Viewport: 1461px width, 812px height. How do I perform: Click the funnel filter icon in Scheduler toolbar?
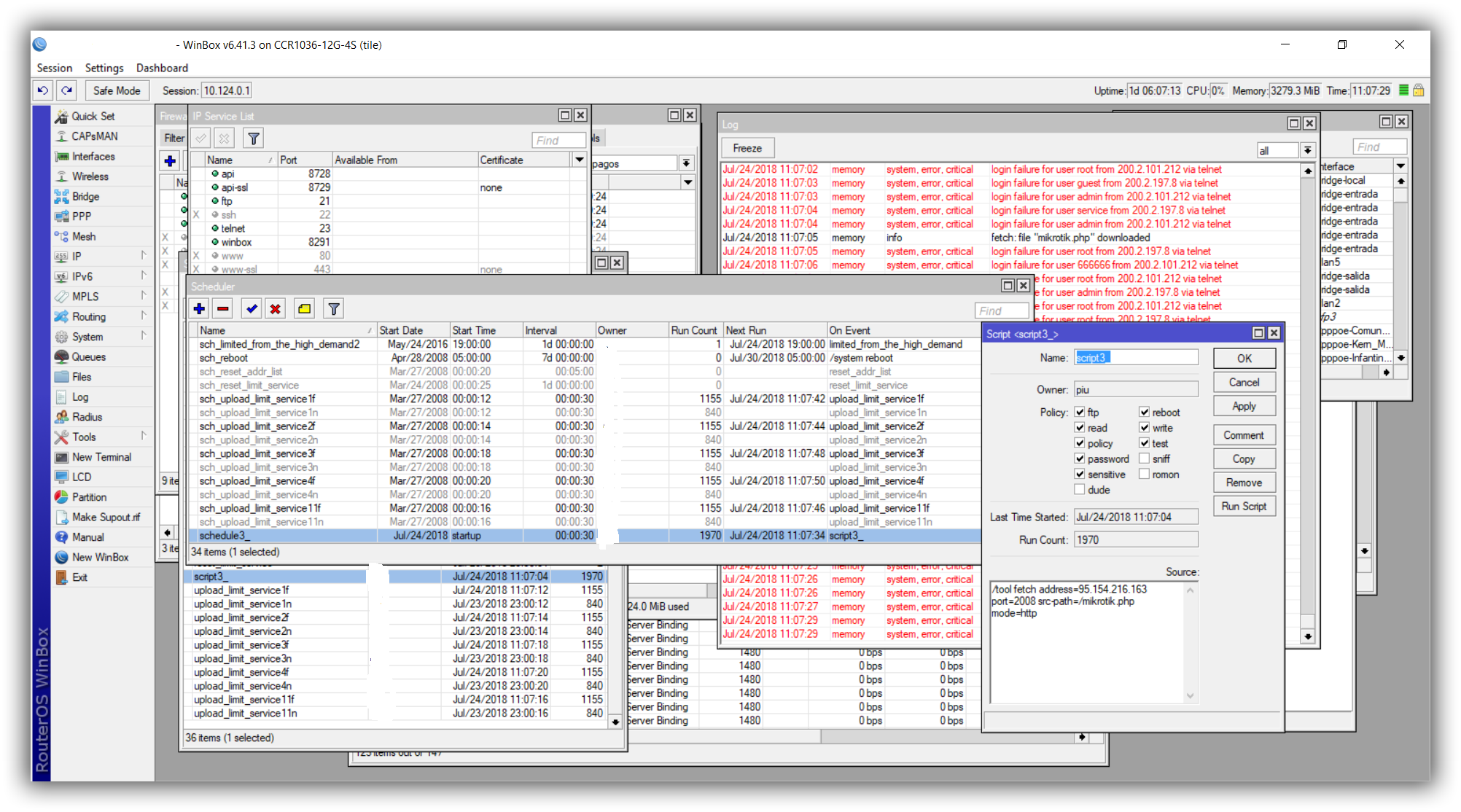333,309
